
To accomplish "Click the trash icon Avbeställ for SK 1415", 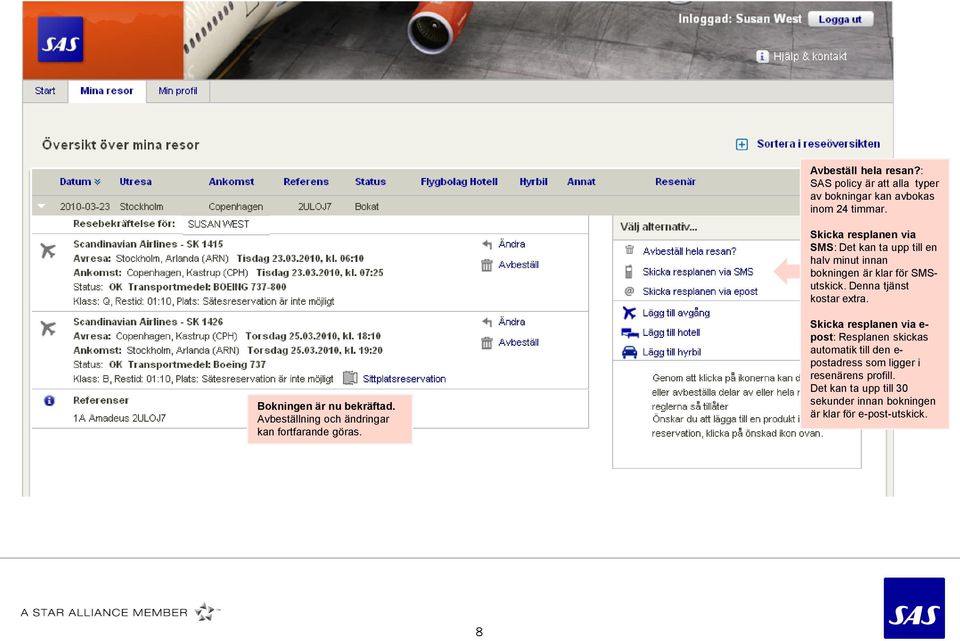I will point(487,265).
